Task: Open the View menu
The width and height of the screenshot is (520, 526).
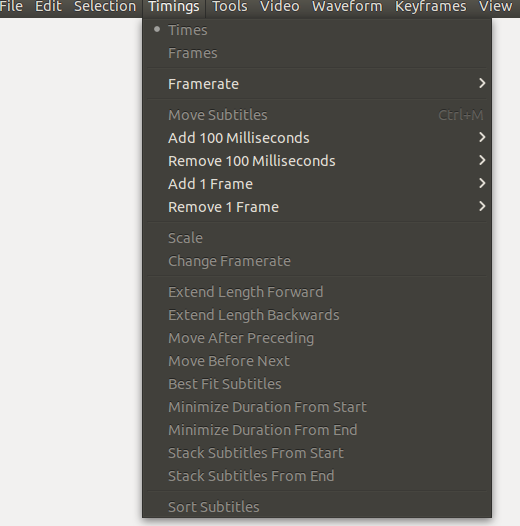Action: pyautogui.click(x=496, y=6)
